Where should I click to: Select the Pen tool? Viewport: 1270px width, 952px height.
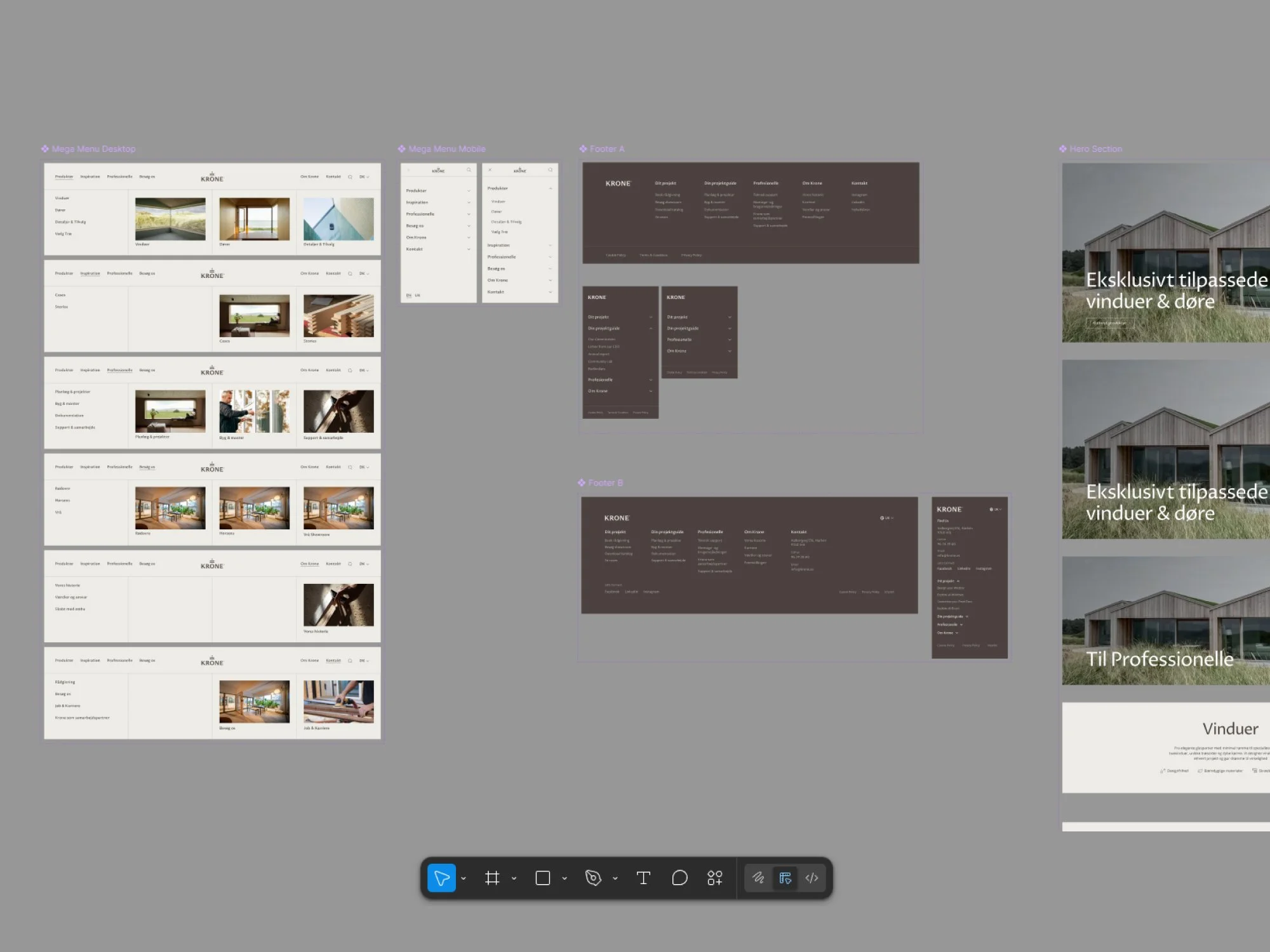593,878
